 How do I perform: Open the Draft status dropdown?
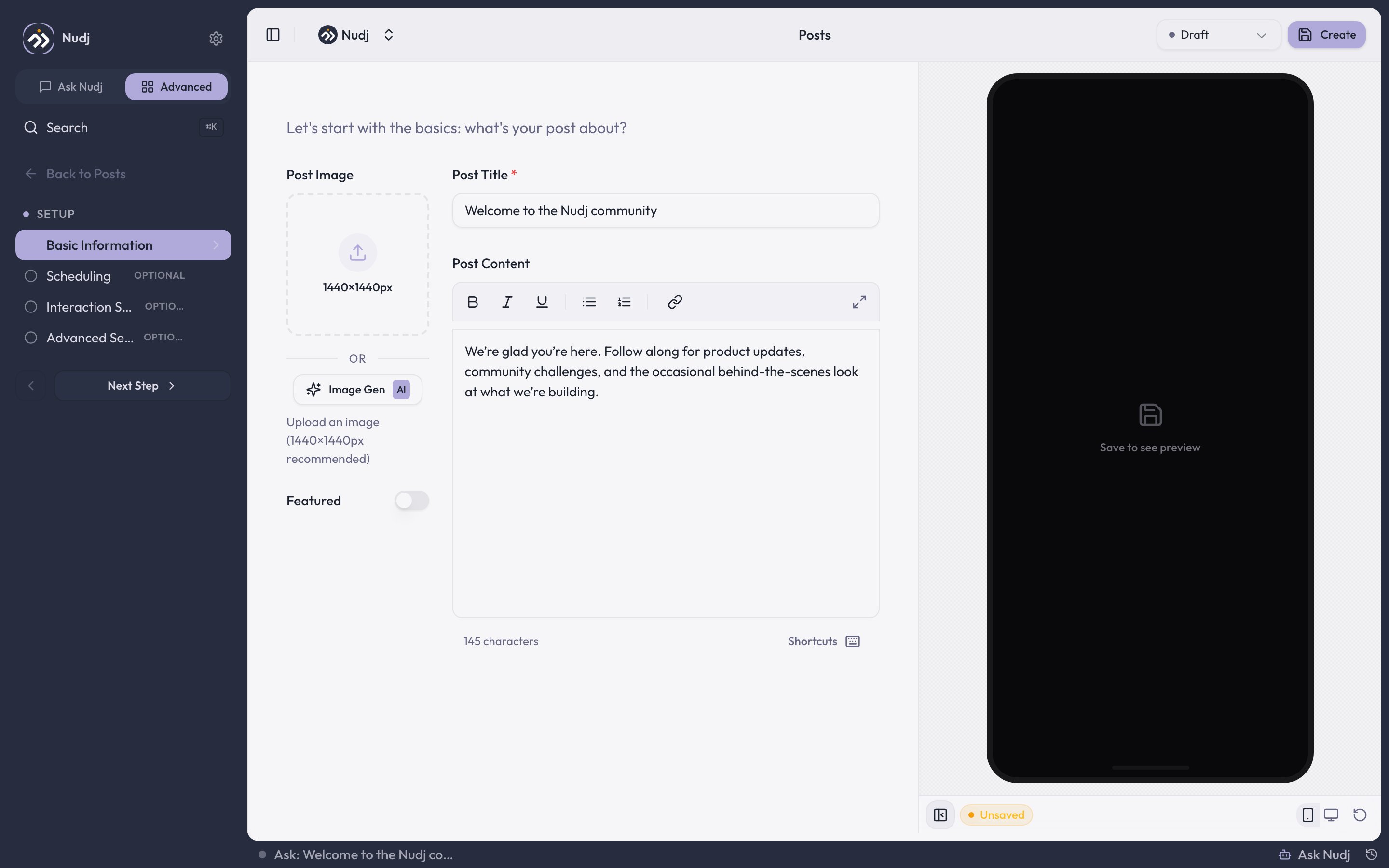click(x=1219, y=35)
